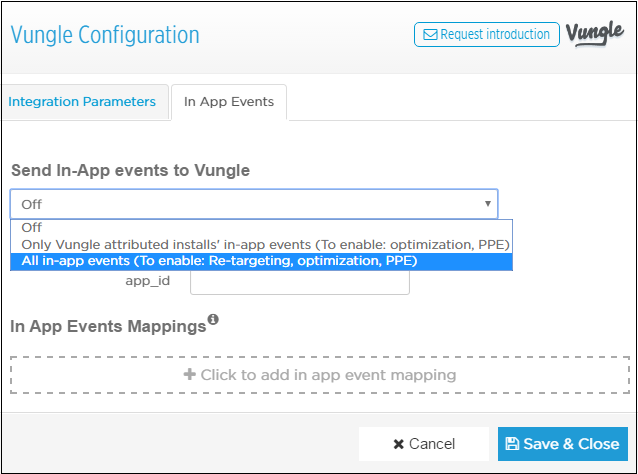This screenshot has width=638, height=474.
Task: Switch to the Integration Parameters tab
Action: click(82, 101)
